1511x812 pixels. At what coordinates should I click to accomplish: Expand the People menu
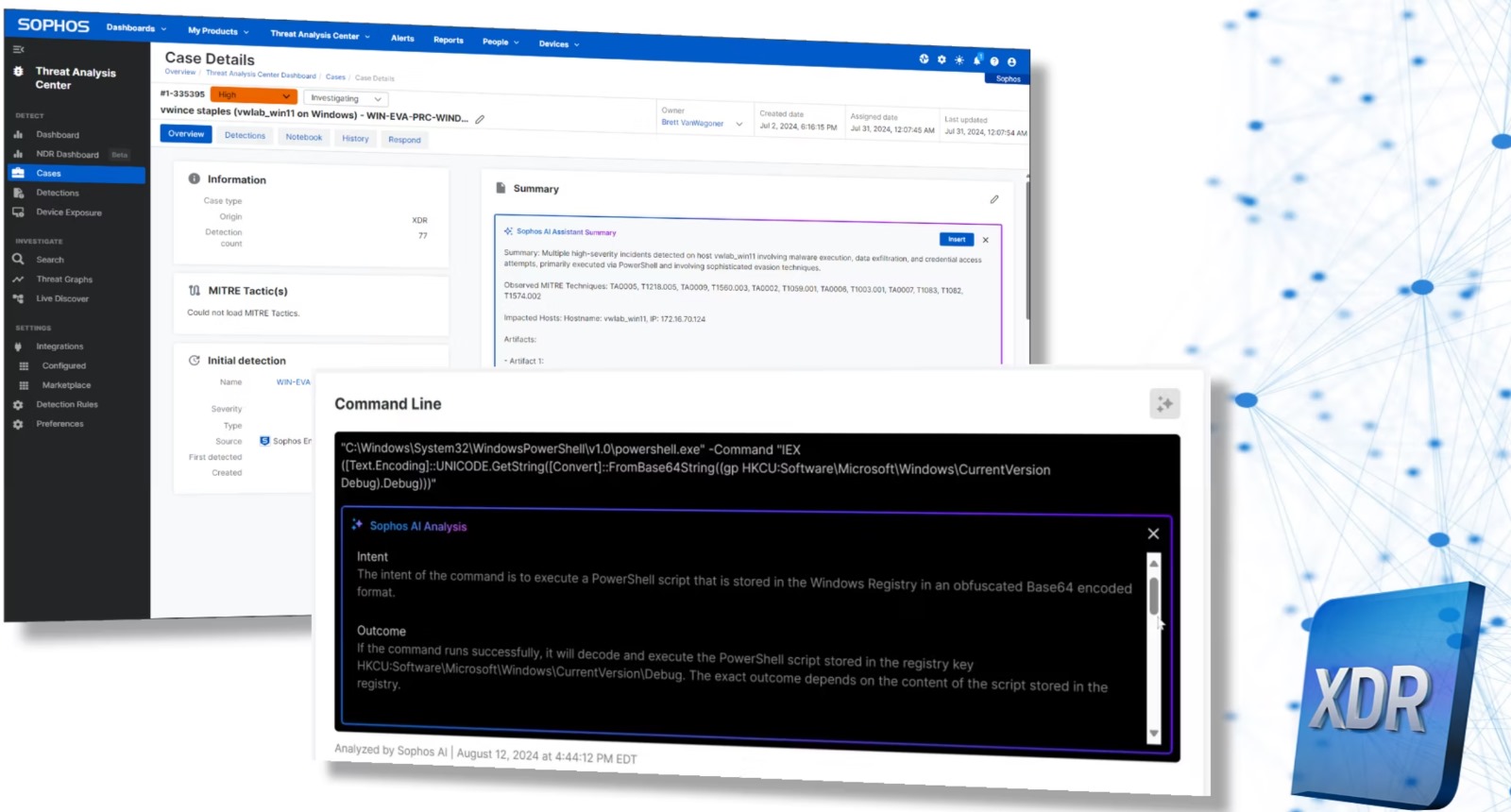[501, 42]
